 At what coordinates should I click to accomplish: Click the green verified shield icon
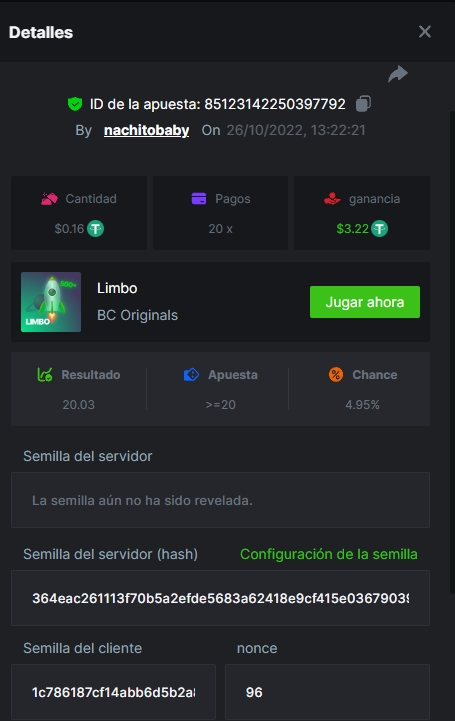pyautogui.click(x=75, y=104)
